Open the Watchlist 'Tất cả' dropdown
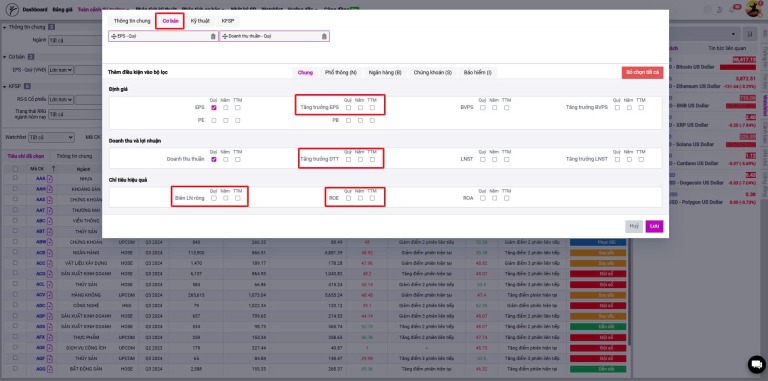 point(51,138)
